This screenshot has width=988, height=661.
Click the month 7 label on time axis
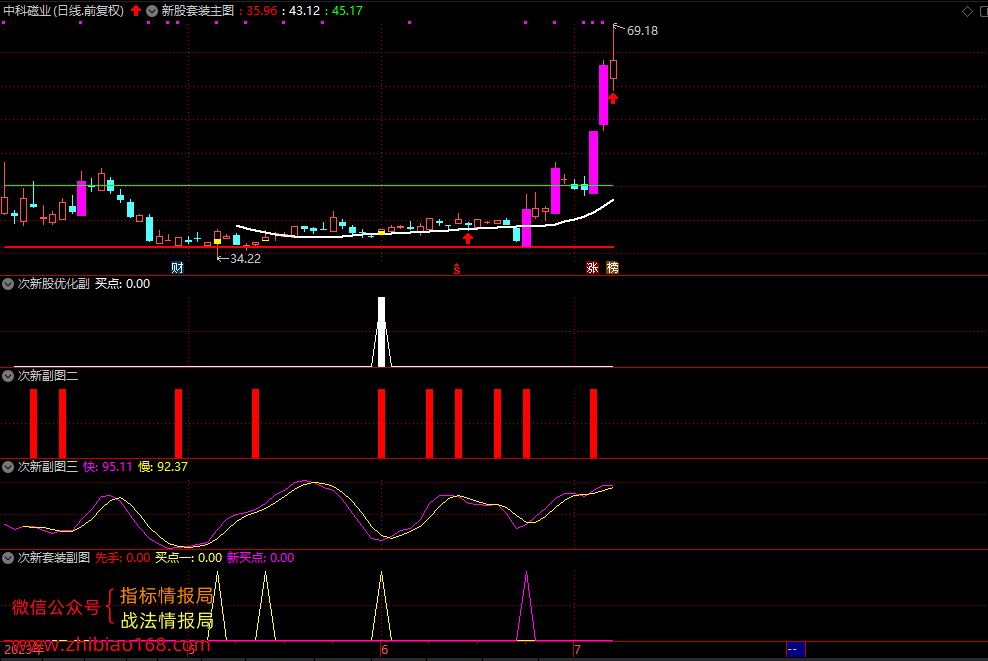pyautogui.click(x=578, y=650)
